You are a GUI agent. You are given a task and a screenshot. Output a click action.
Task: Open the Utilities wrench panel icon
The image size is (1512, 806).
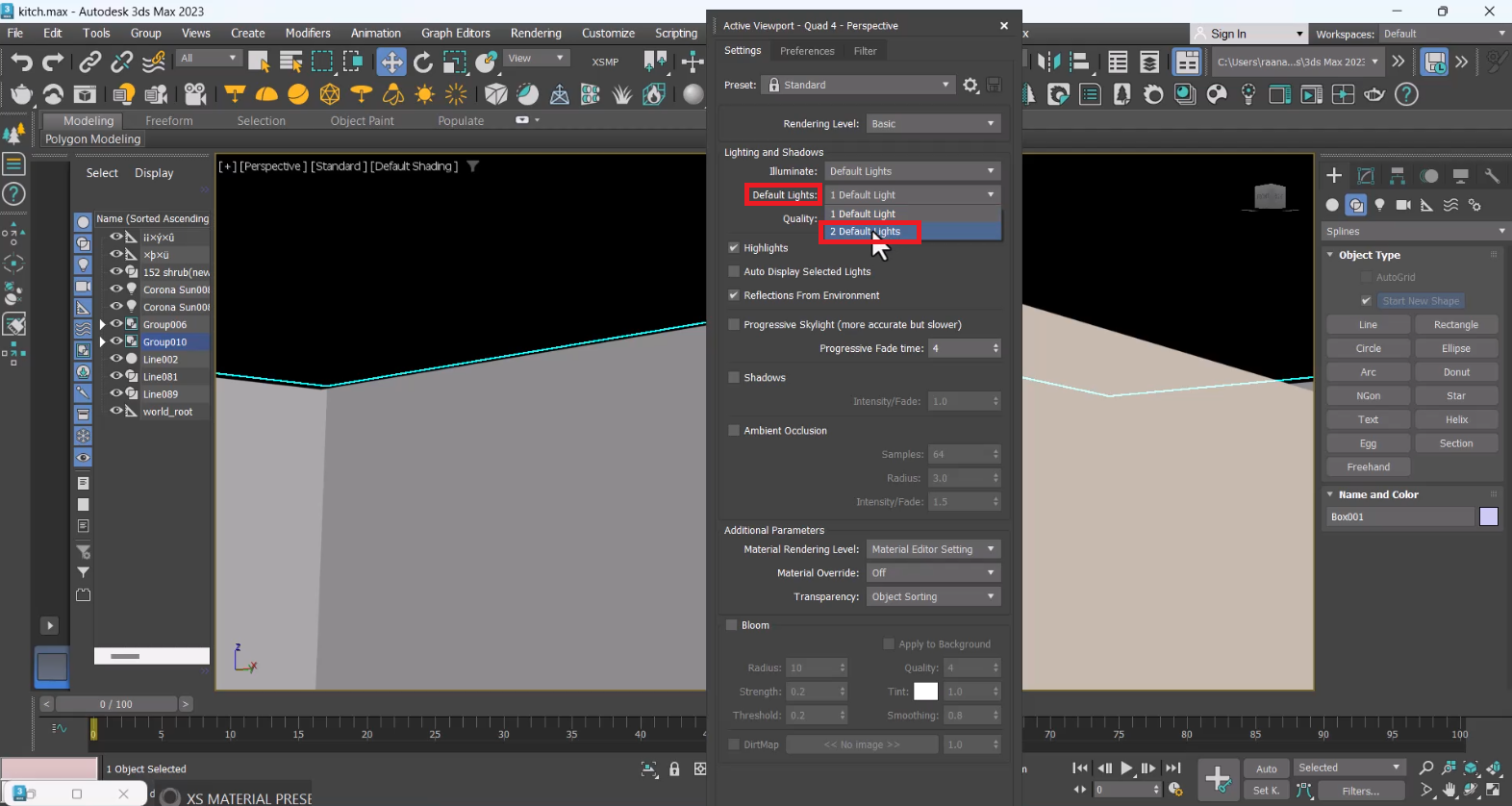pos(1492,176)
